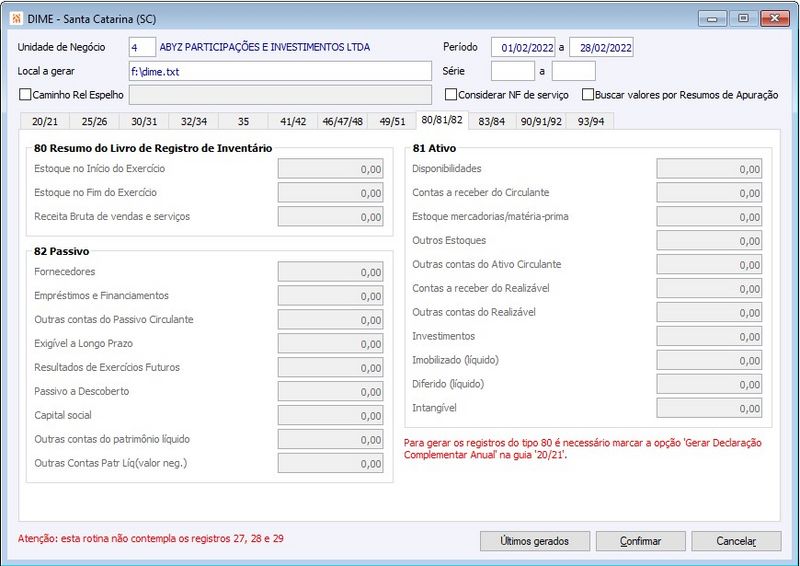Click the ABYZ PARTICIPAÇÕES E INVESTIMENTOS LTDA text

tap(265, 47)
